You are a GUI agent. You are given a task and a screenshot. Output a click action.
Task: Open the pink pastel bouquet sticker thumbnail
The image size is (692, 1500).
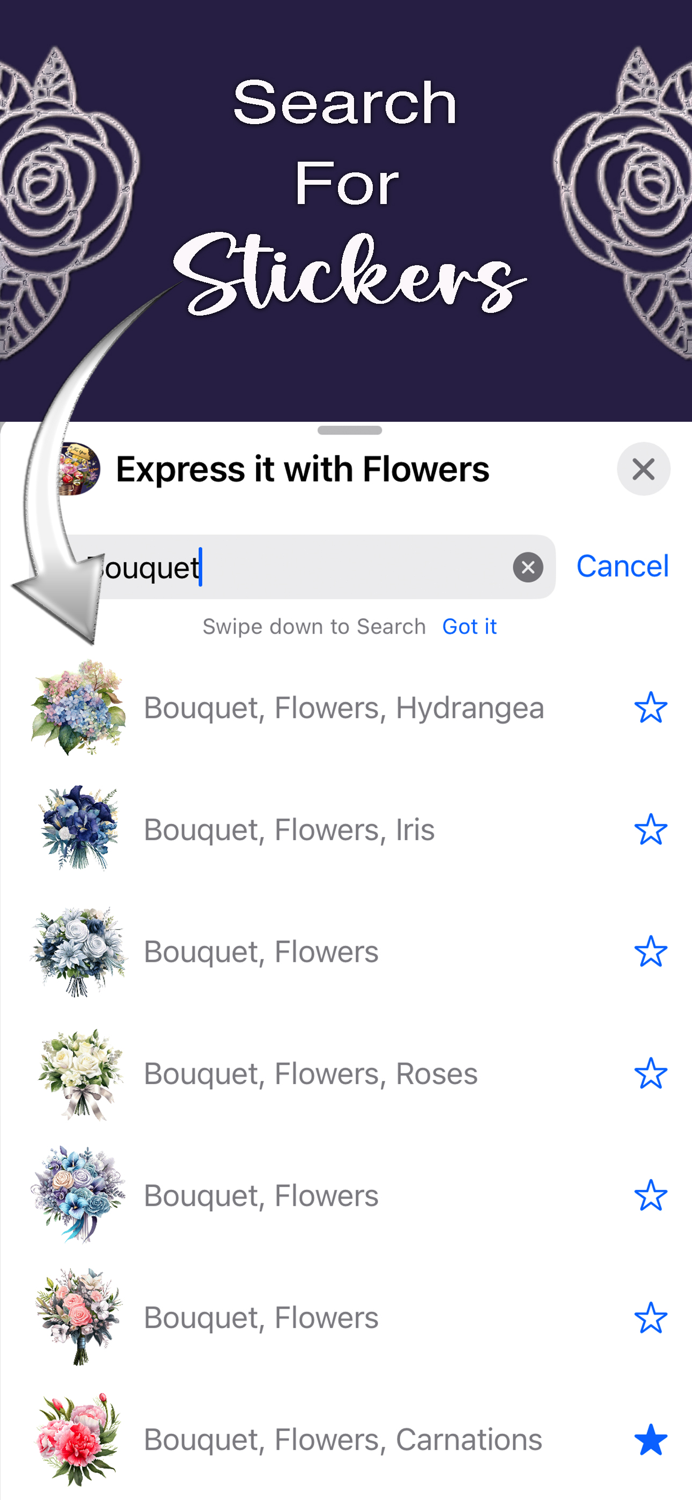[x=78, y=1317]
